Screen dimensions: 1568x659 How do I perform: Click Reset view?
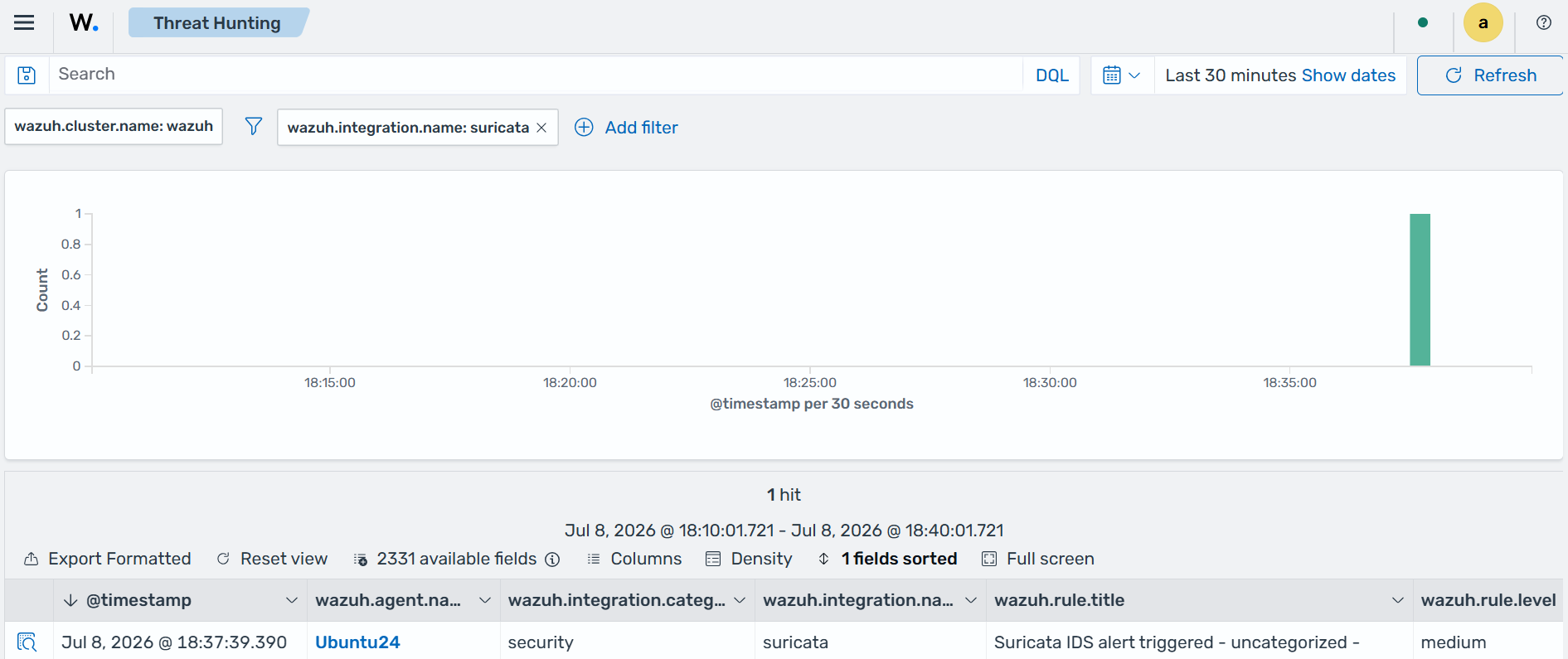pos(272,559)
